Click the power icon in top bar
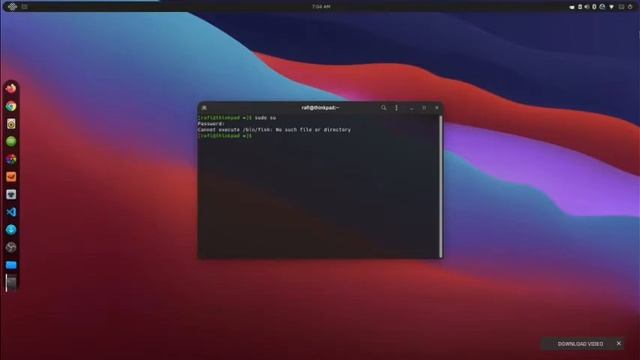640x360 pixels. (630, 7)
